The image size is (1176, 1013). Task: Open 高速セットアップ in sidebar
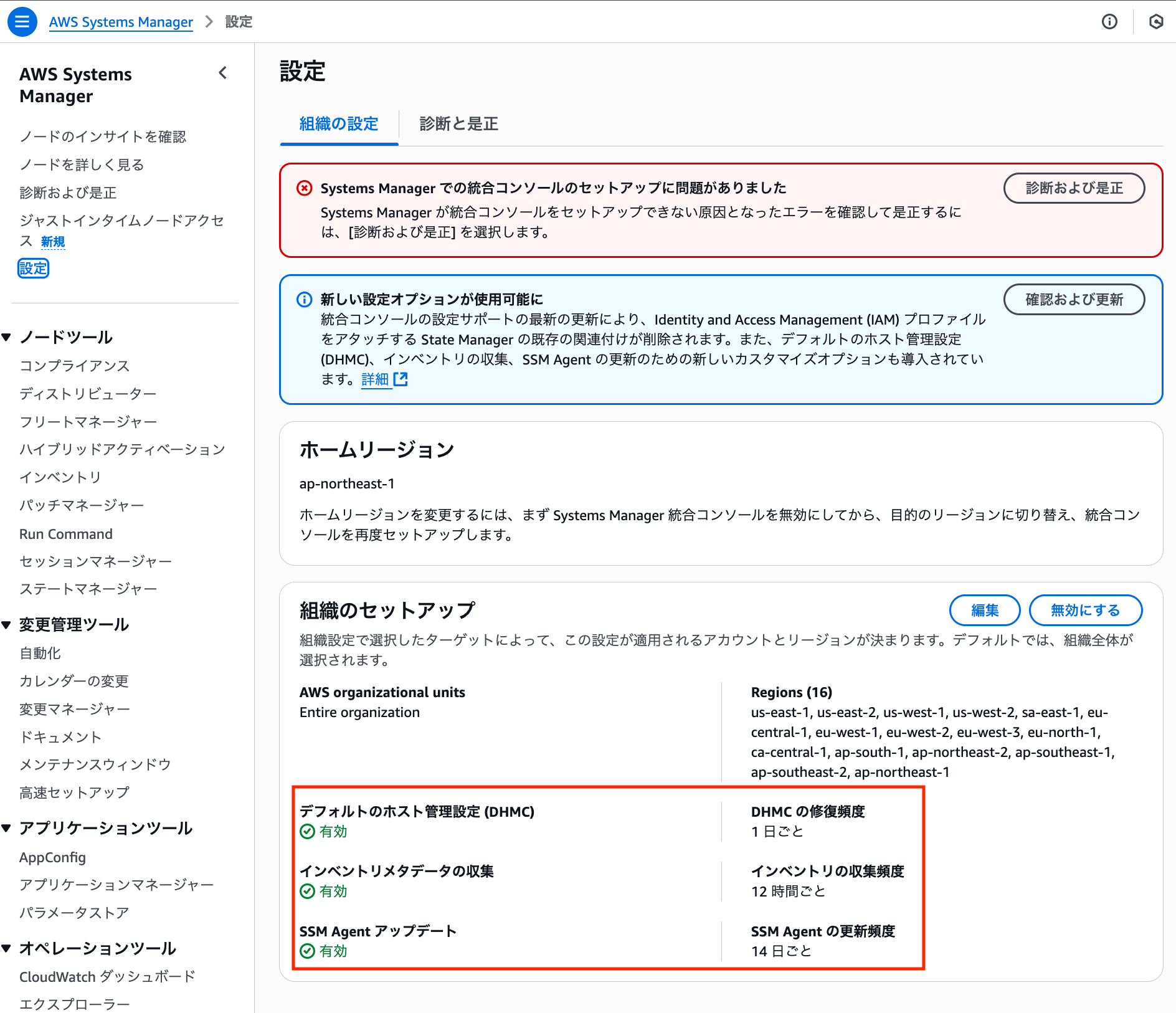click(x=75, y=792)
